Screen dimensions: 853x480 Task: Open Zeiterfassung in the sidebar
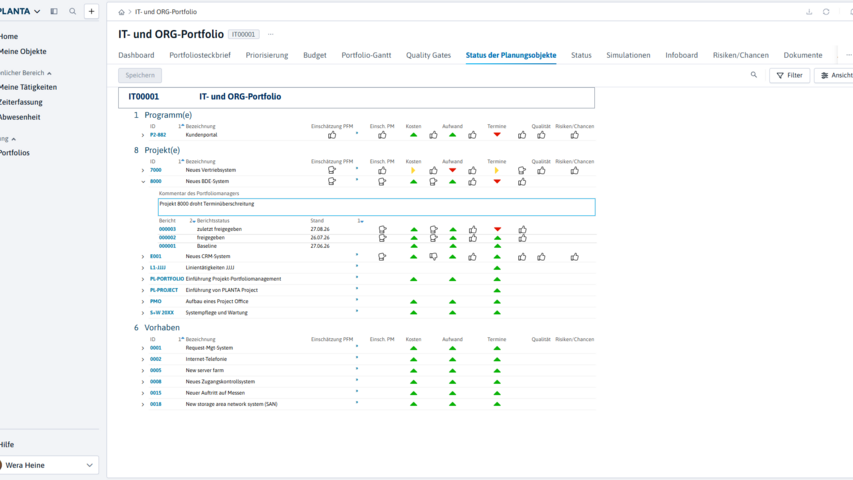[21, 102]
